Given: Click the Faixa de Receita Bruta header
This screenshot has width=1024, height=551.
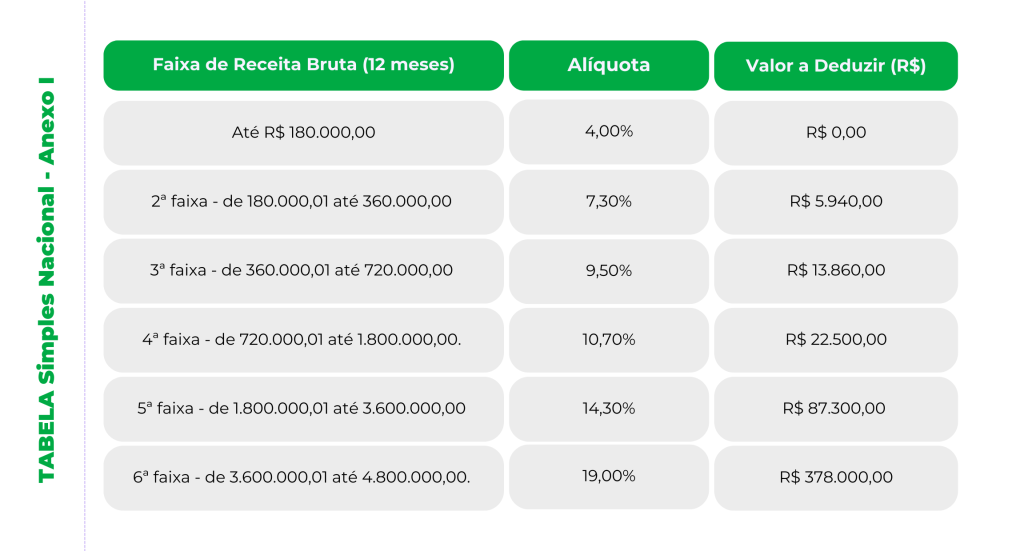Looking at the screenshot, I should click(x=304, y=65).
